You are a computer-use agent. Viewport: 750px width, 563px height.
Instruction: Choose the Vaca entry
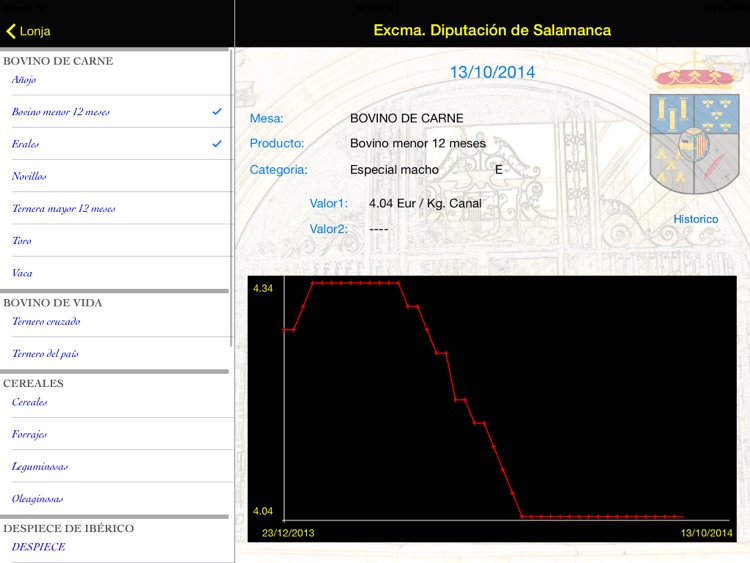tap(117, 273)
